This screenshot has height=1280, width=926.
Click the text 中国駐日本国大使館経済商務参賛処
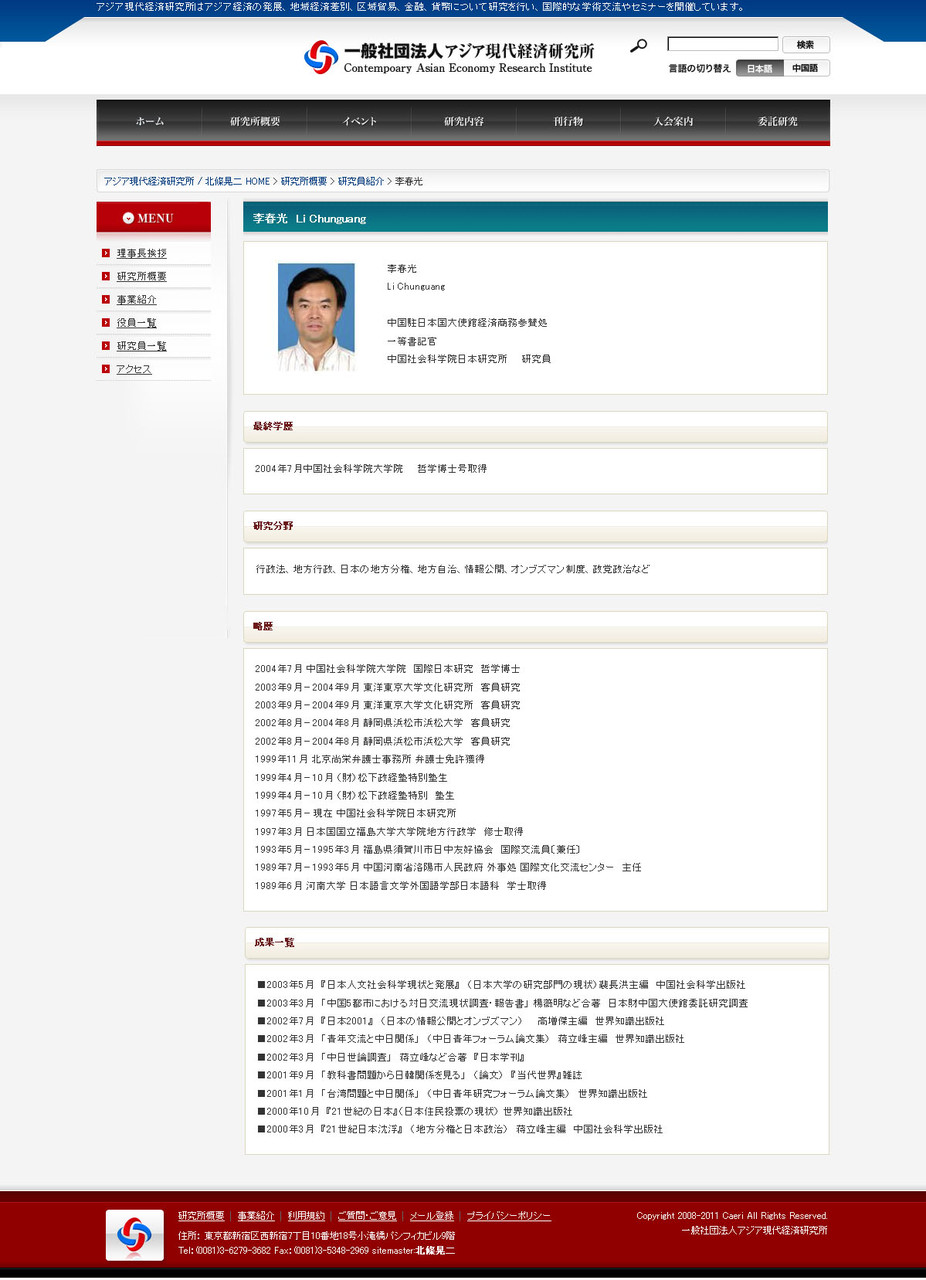[x=467, y=323]
